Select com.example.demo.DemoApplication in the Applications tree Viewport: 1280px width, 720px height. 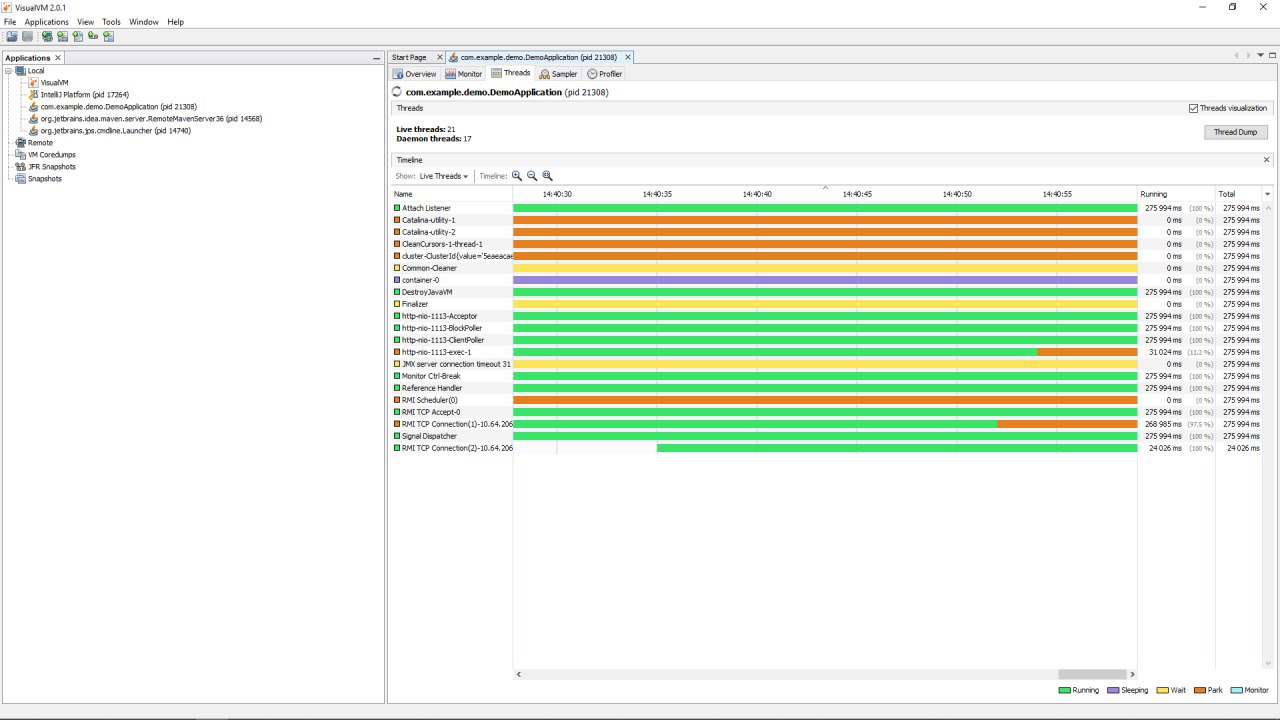[118, 107]
